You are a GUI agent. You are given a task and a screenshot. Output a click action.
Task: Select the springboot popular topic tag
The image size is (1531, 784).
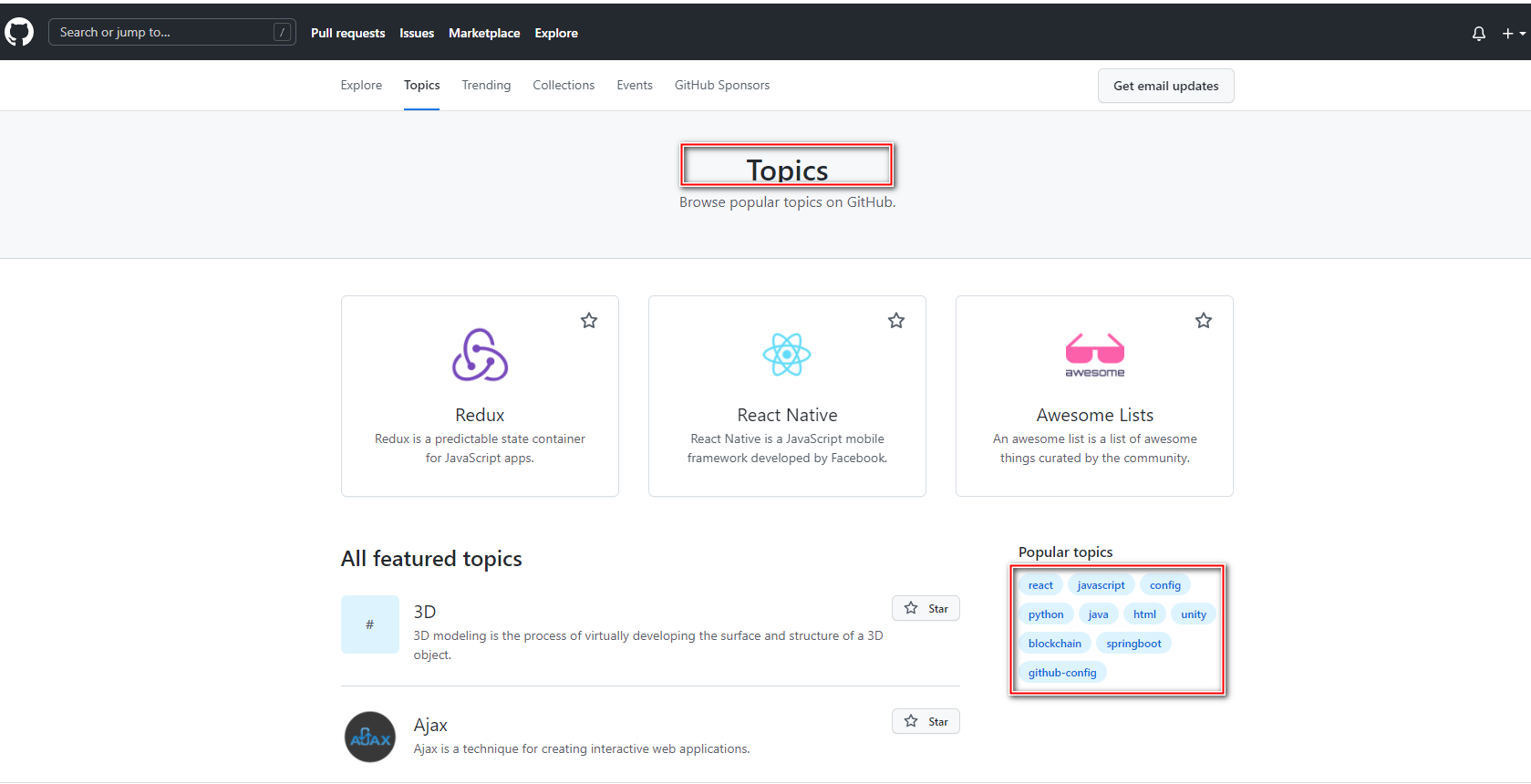click(x=1134, y=644)
